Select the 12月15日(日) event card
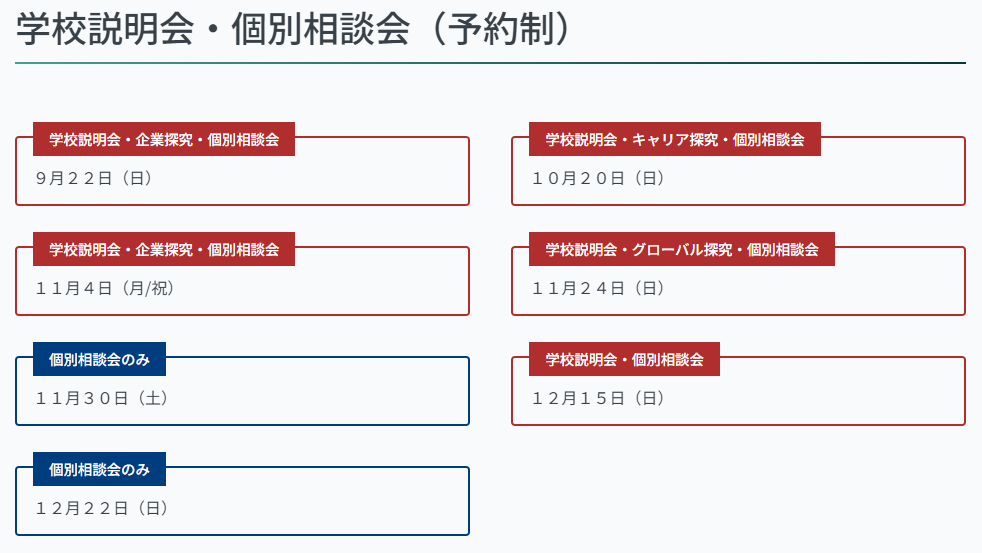The width and height of the screenshot is (982, 553). [x=738, y=391]
